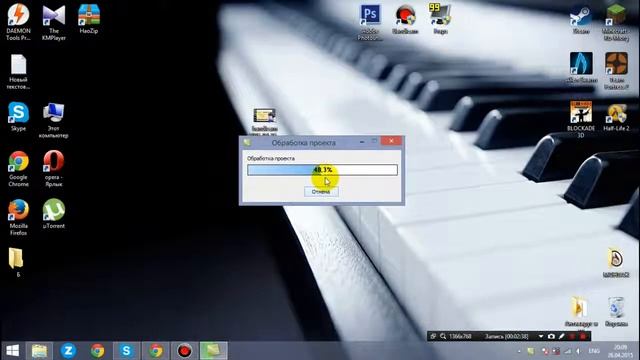The width and height of the screenshot is (640, 360).
Task: Click the app icon in the dialog title bar
Action: click(247, 142)
